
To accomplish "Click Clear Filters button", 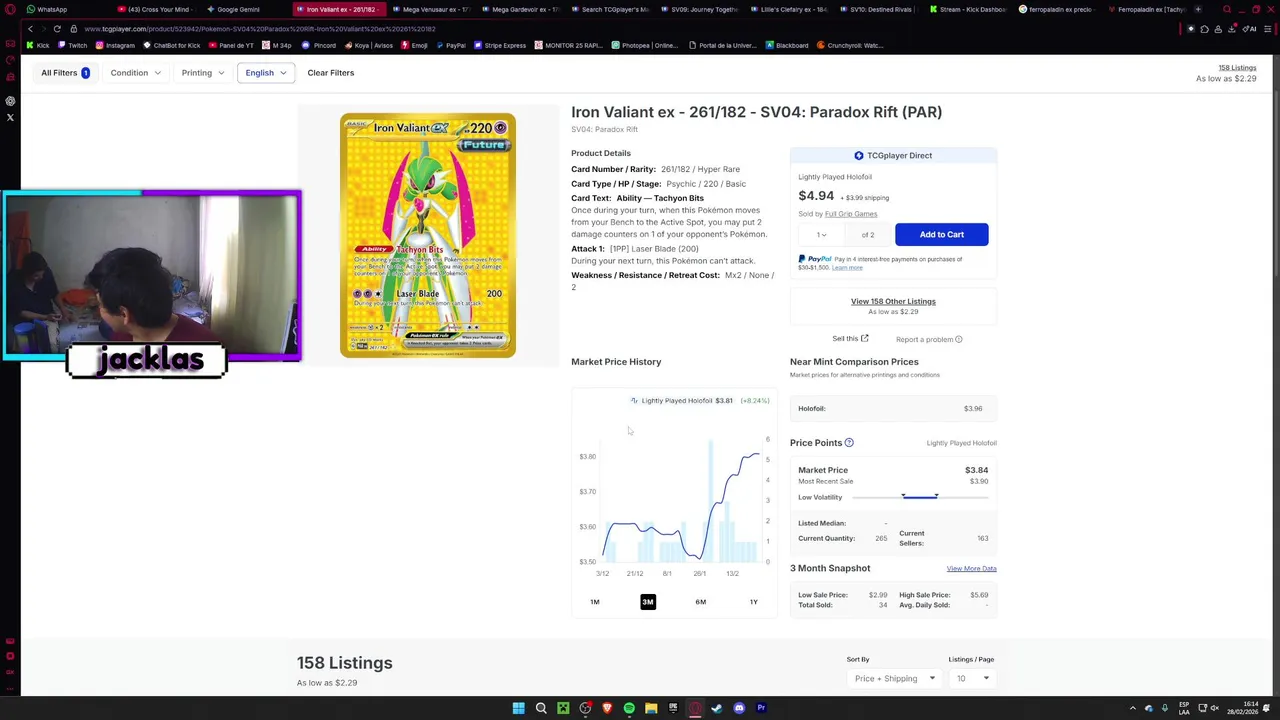I will pyautogui.click(x=331, y=73).
